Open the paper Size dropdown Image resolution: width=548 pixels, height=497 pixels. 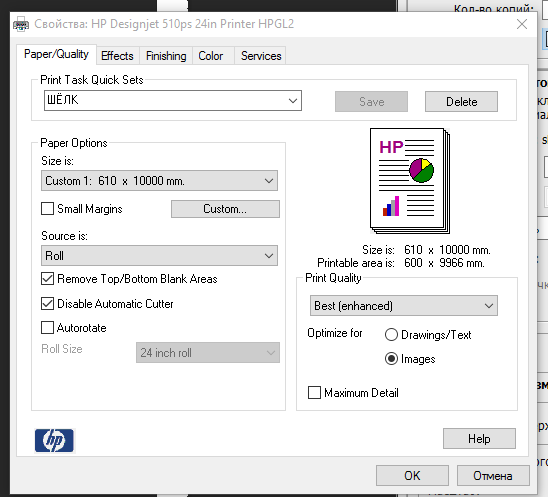click(159, 181)
